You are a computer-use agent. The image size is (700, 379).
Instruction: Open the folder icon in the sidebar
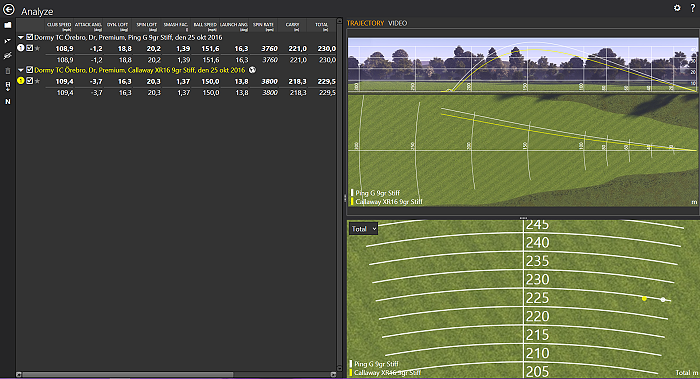click(8, 25)
